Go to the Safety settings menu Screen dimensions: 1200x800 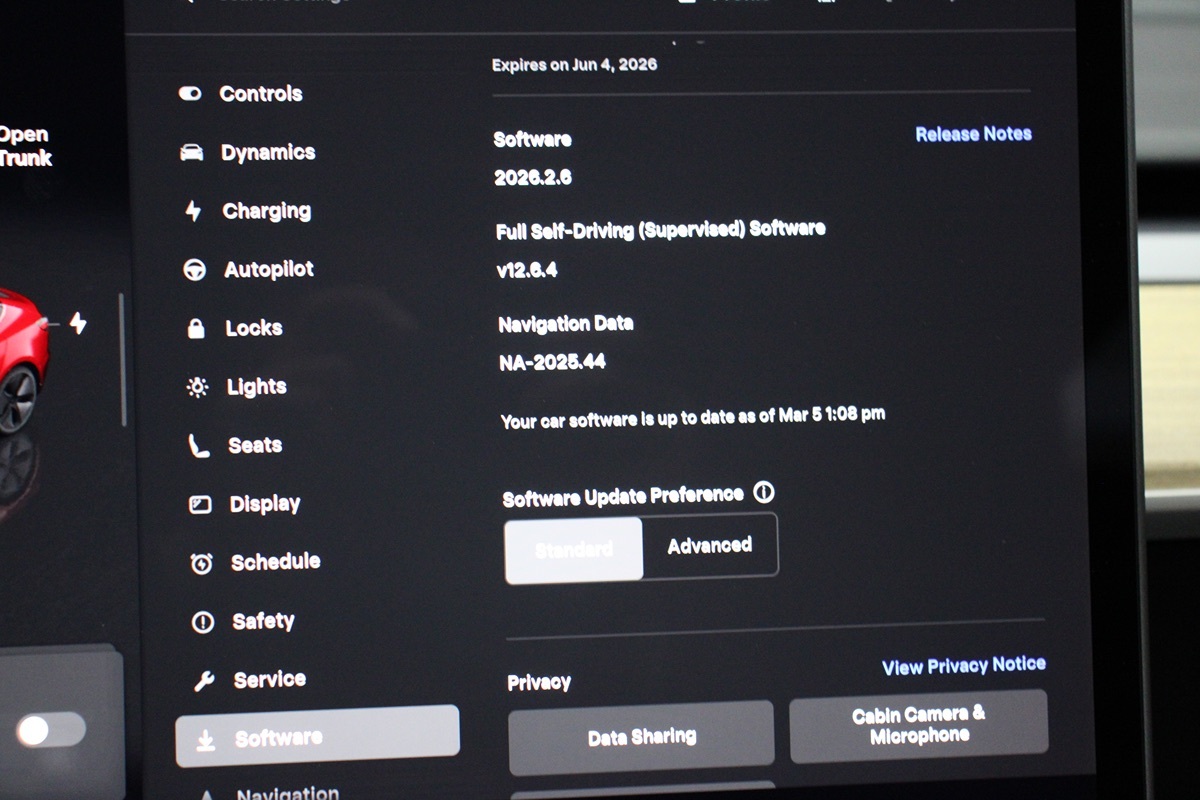[263, 621]
